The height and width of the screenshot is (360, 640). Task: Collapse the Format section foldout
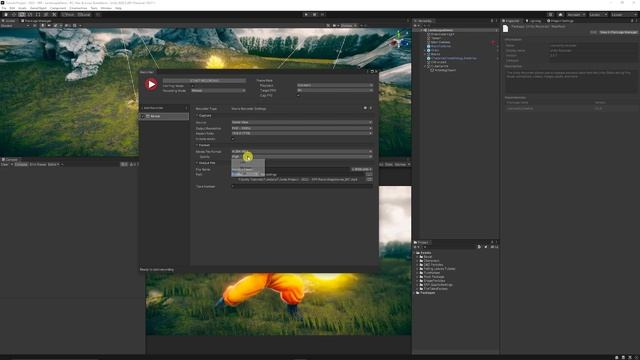click(x=197, y=145)
